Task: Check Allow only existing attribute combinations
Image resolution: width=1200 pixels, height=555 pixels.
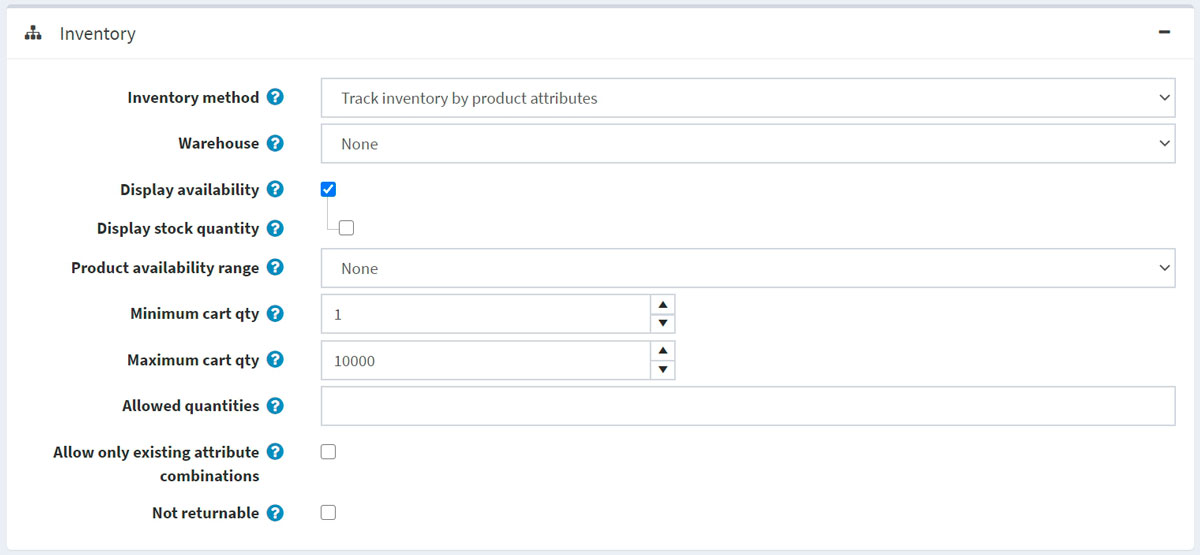Action: tap(329, 452)
